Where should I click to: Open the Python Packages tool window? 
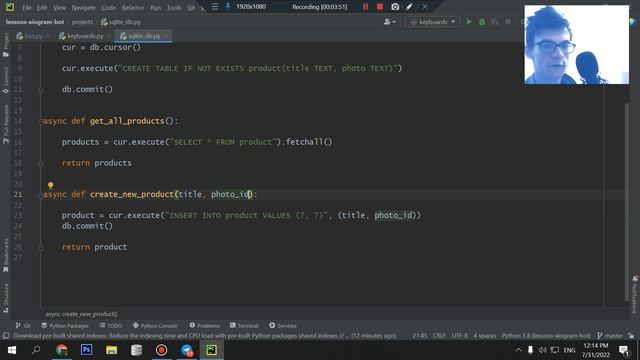point(65,326)
